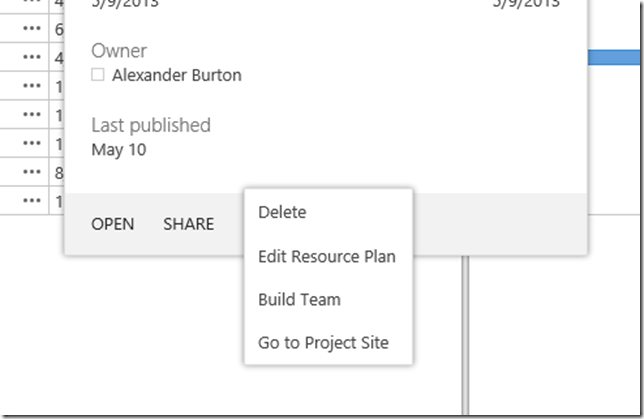The height and width of the screenshot is (419, 644).
Task: Click the May 10 last published date
Action: tap(119, 150)
